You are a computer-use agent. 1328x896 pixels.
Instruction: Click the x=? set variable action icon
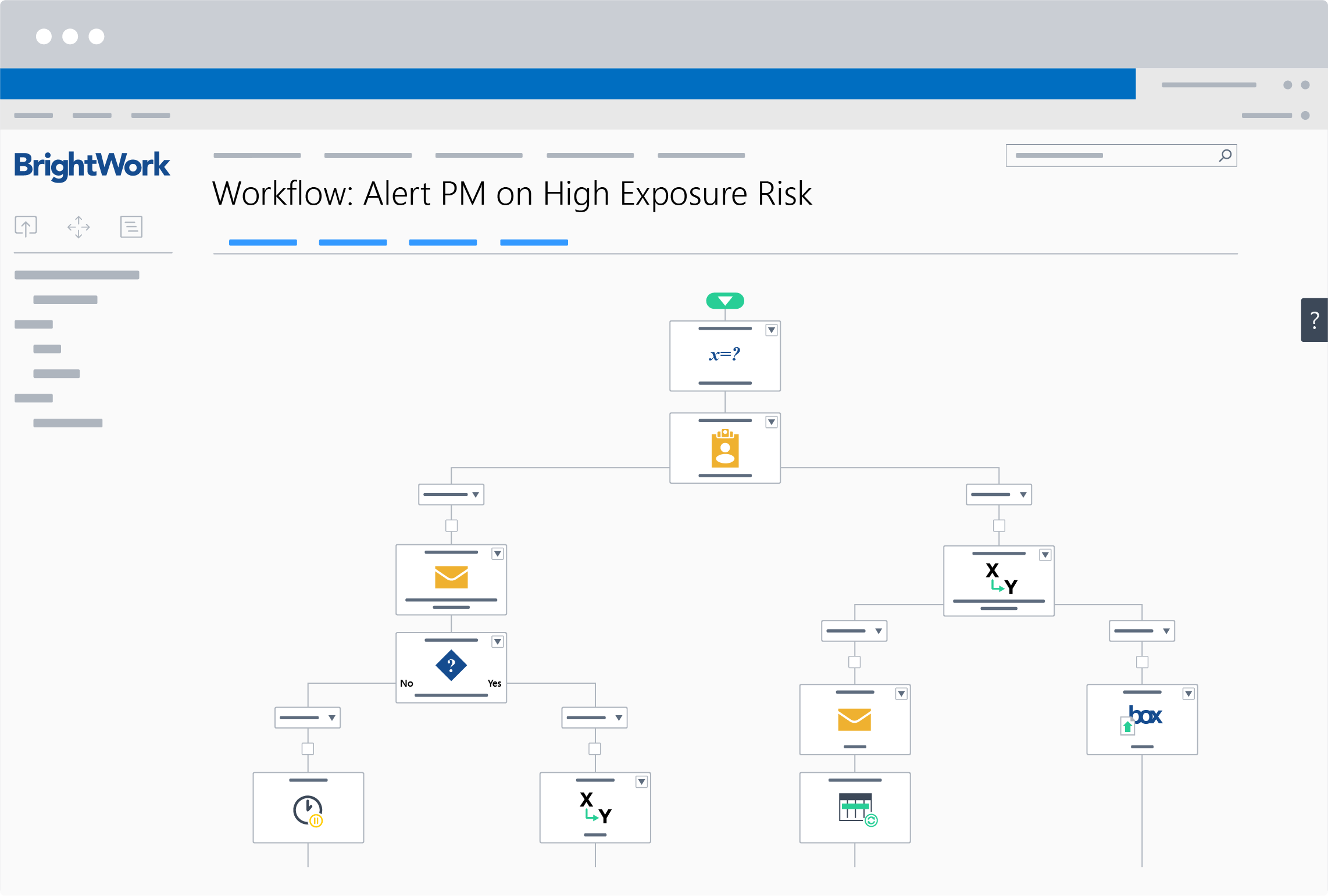click(724, 354)
